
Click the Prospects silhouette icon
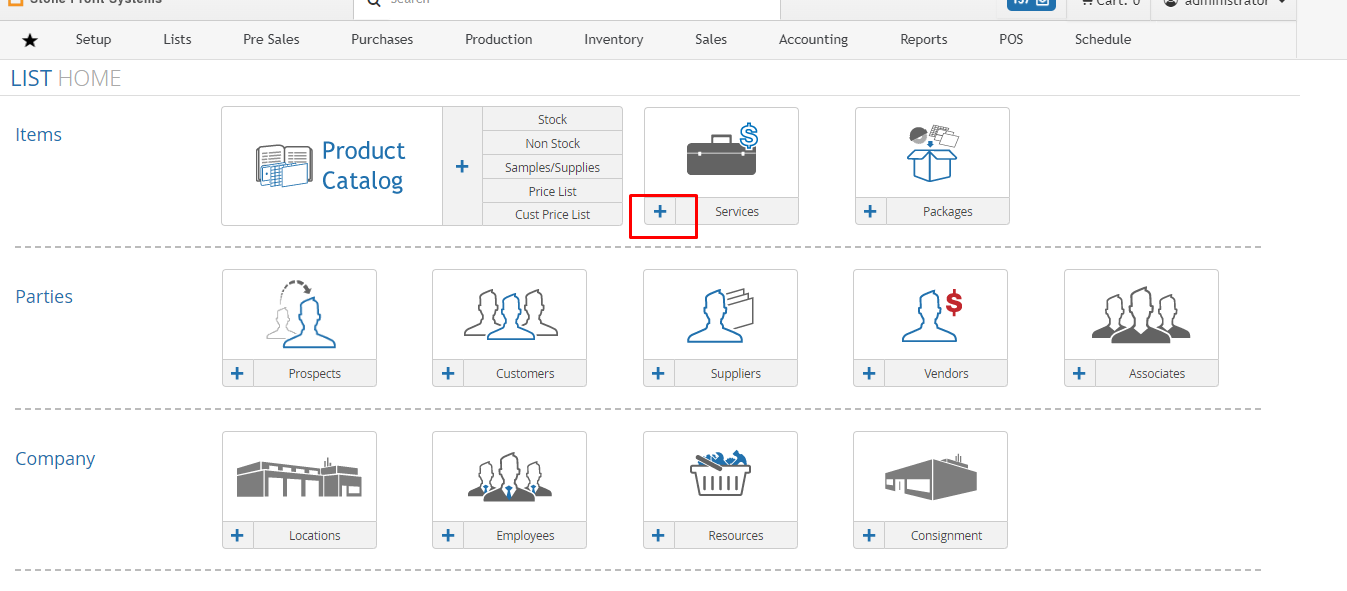(x=301, y=314)
